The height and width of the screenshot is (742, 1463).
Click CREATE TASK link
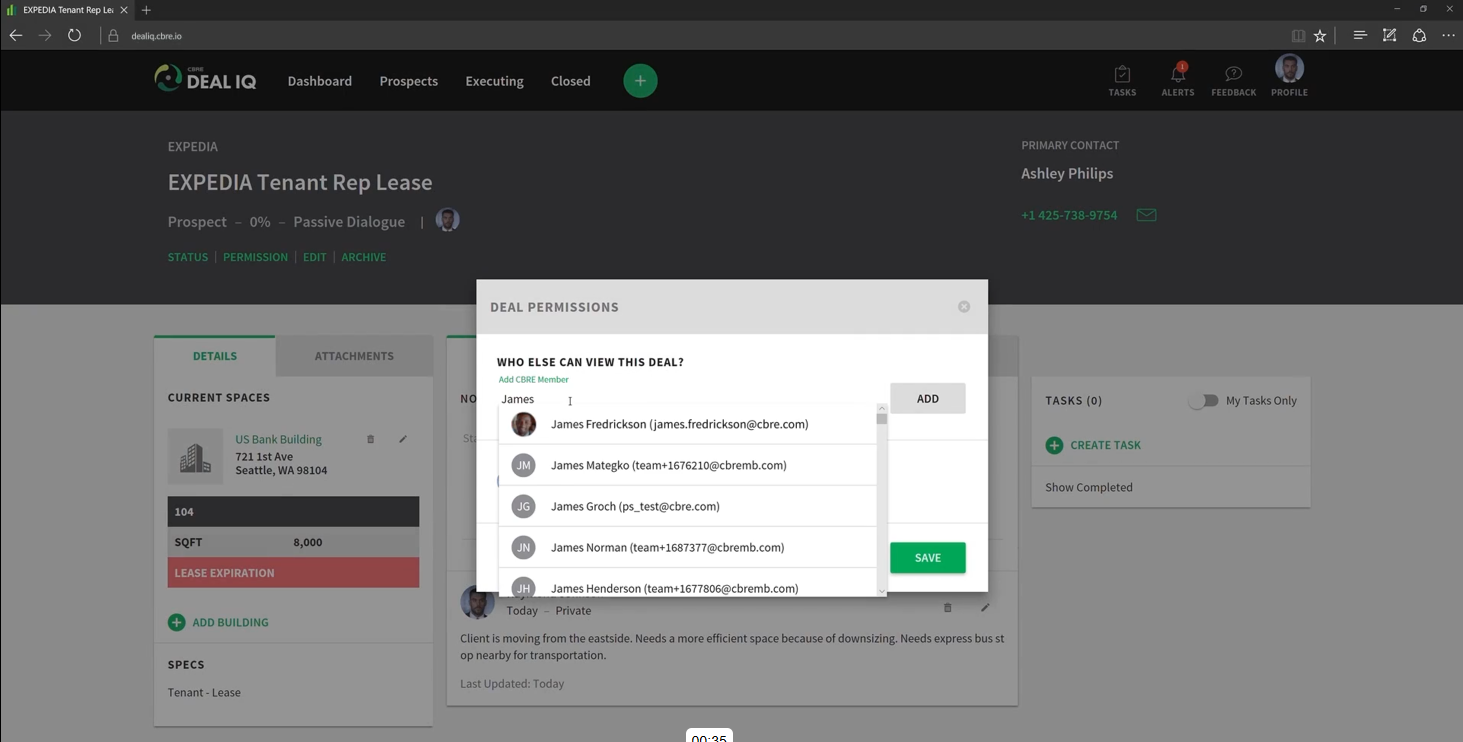tap(1105, 445)
